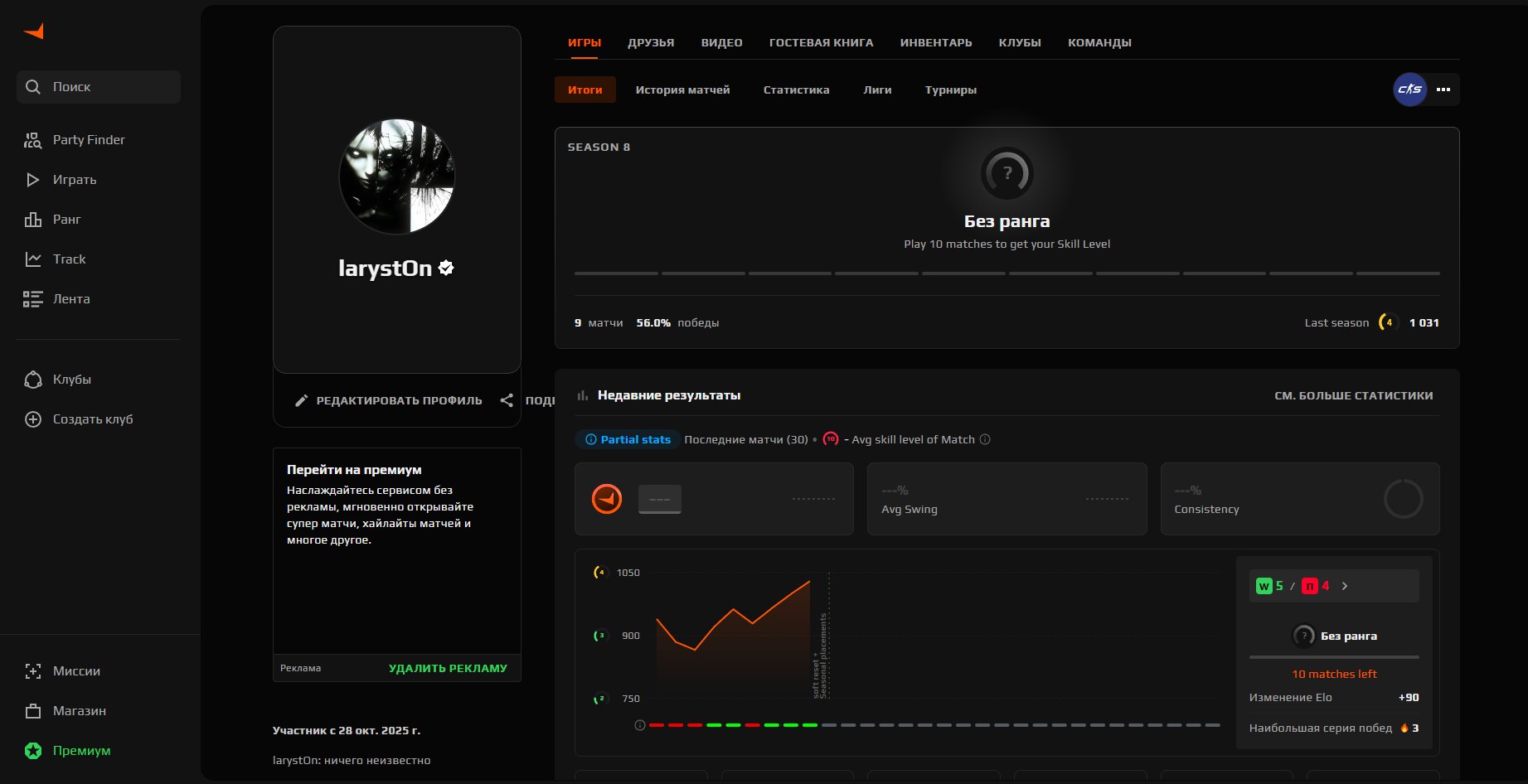Open the three-dots more options menu
The height and width of the screenshot is (784, 1528).
click(x=1443, y=90)
